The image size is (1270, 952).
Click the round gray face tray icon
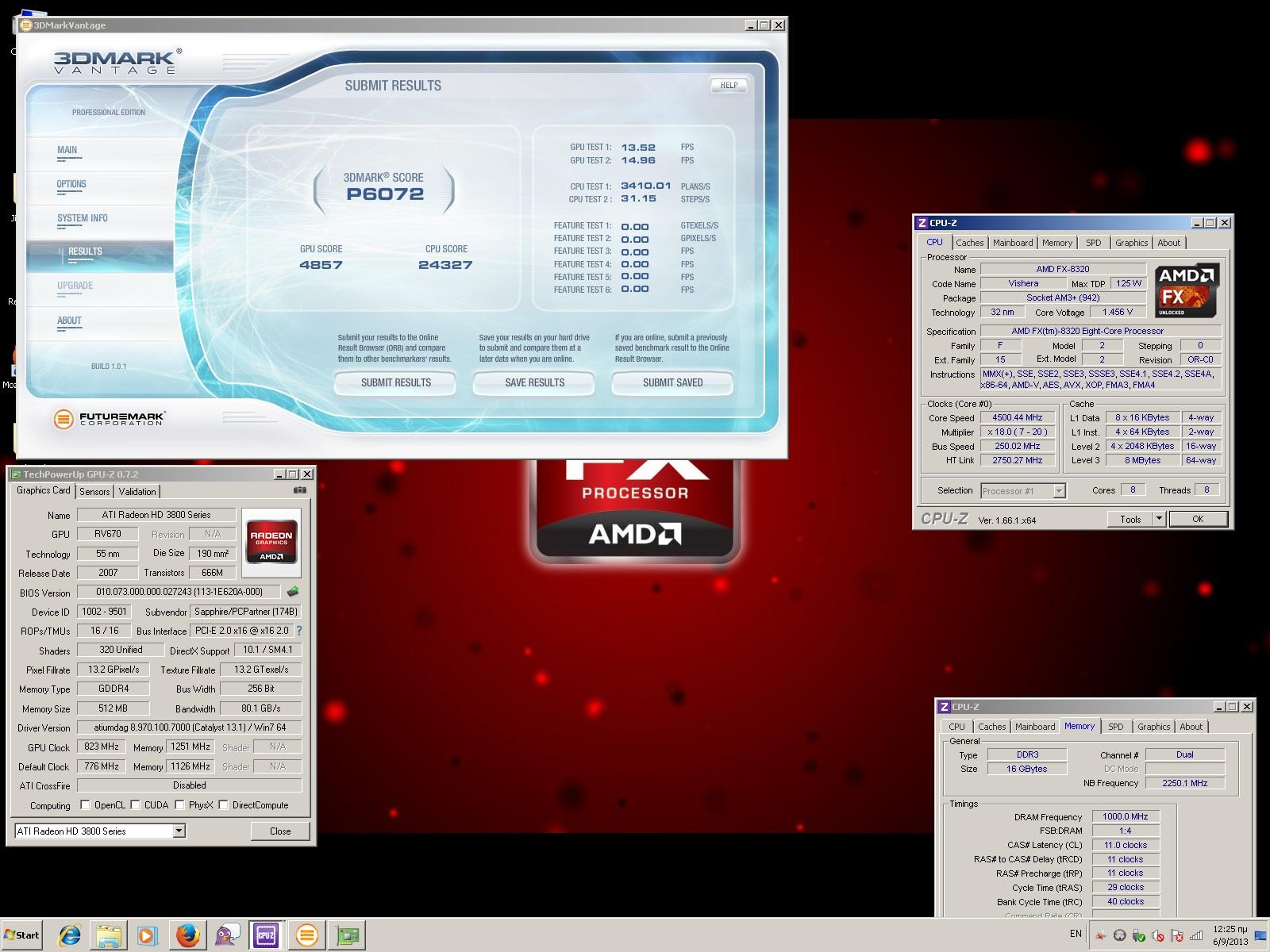click(x=1120, y=935)
